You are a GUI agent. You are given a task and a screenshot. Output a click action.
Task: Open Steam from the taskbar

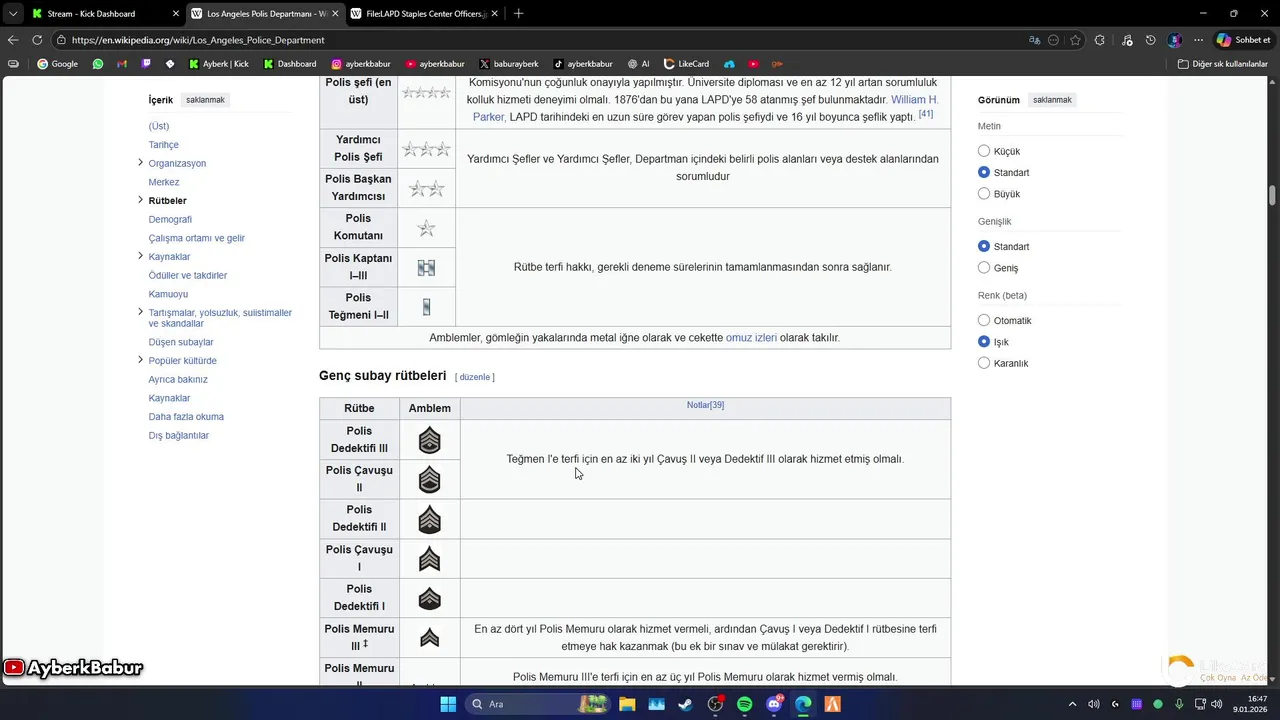tap(685, 704)
